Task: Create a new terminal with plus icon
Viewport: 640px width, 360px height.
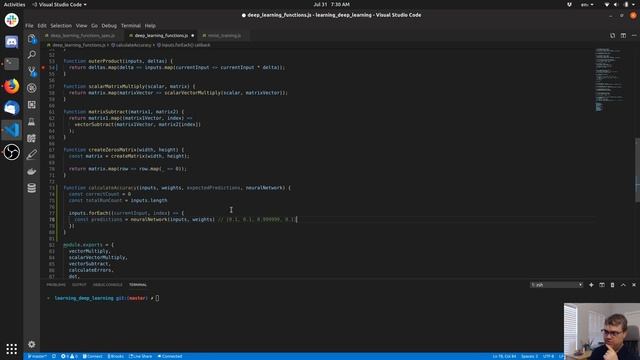Action: tap(591, 285)
